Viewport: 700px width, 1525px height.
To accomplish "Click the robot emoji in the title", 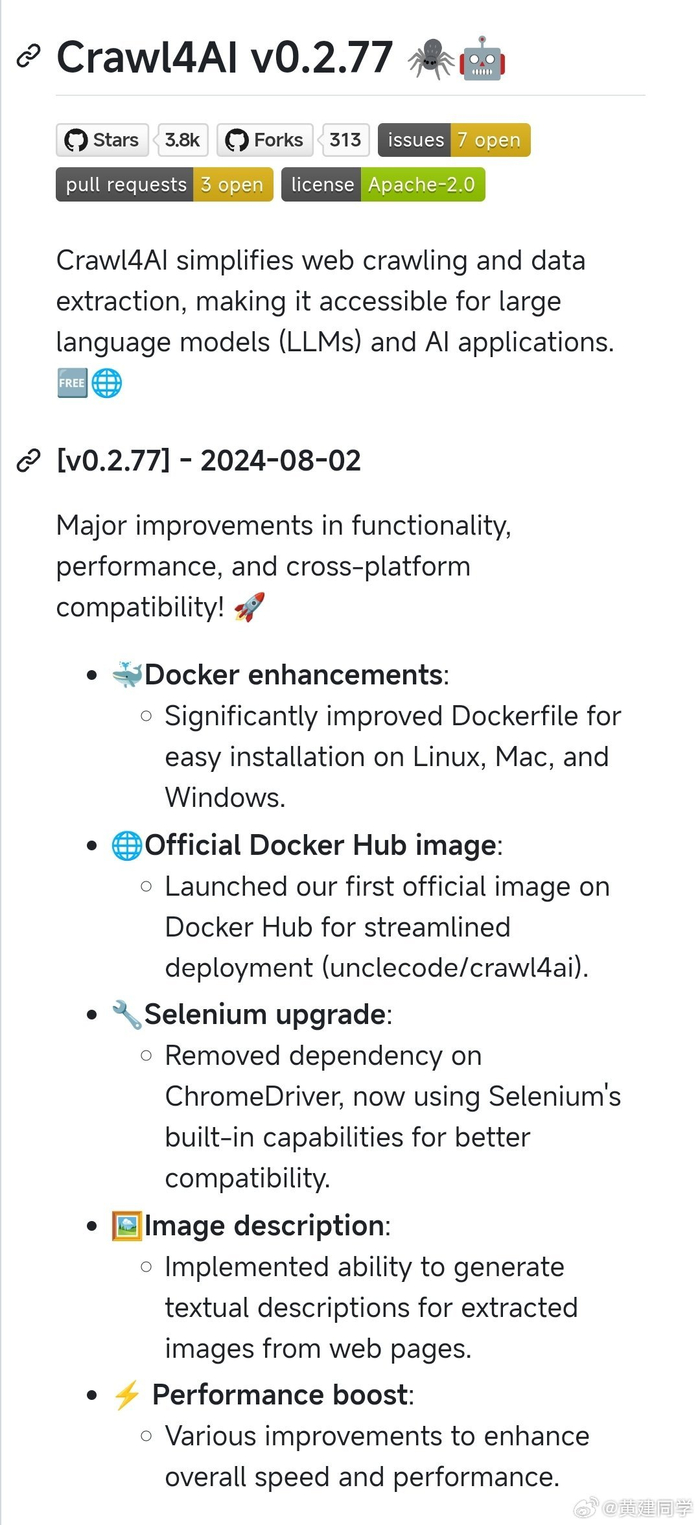I will click(482, 59).
